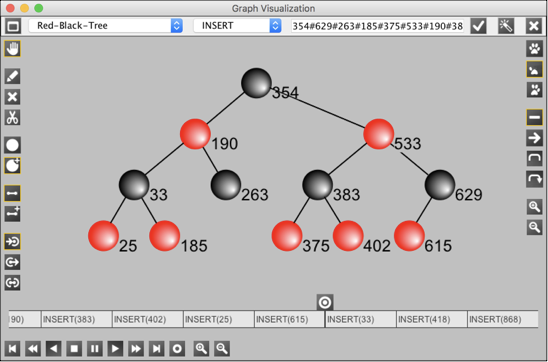The image size is (548, 362).
Task: Toggle the highlighted middle paw icon
Action: click(535, 69)
